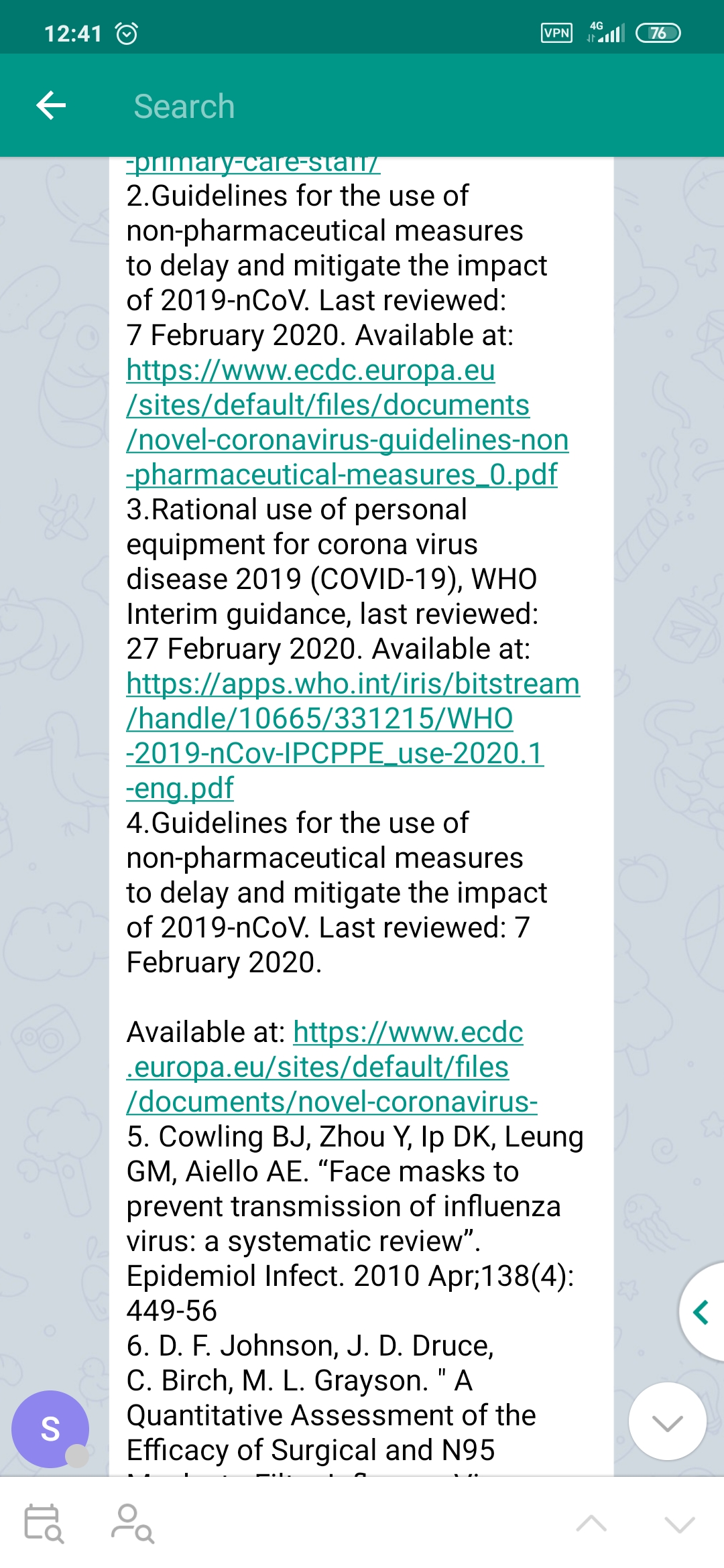Go to previous search result arrow
Image resolution: width=724 pixels, height=1568 pixels.
(x=591, y=1524)
